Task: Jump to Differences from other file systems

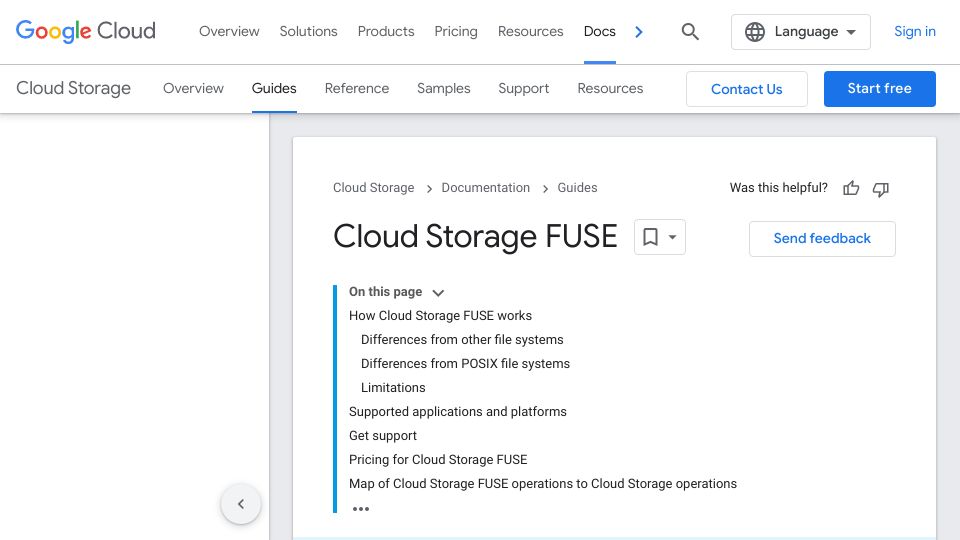Action: tap(462, 340)
